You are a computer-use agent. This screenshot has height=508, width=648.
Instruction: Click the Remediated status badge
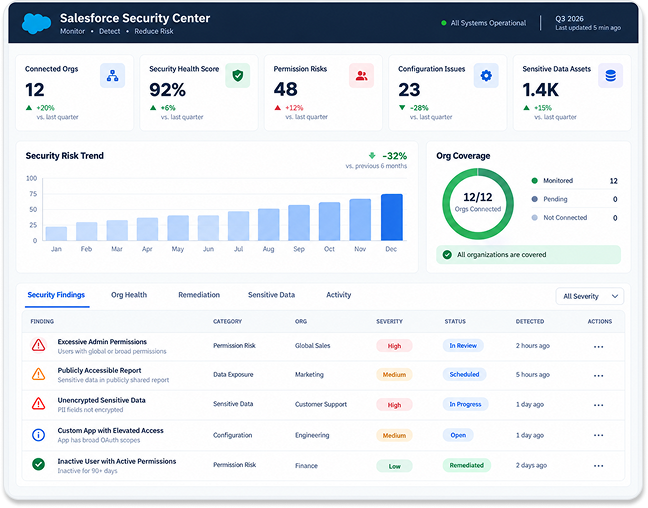(467, 465)
